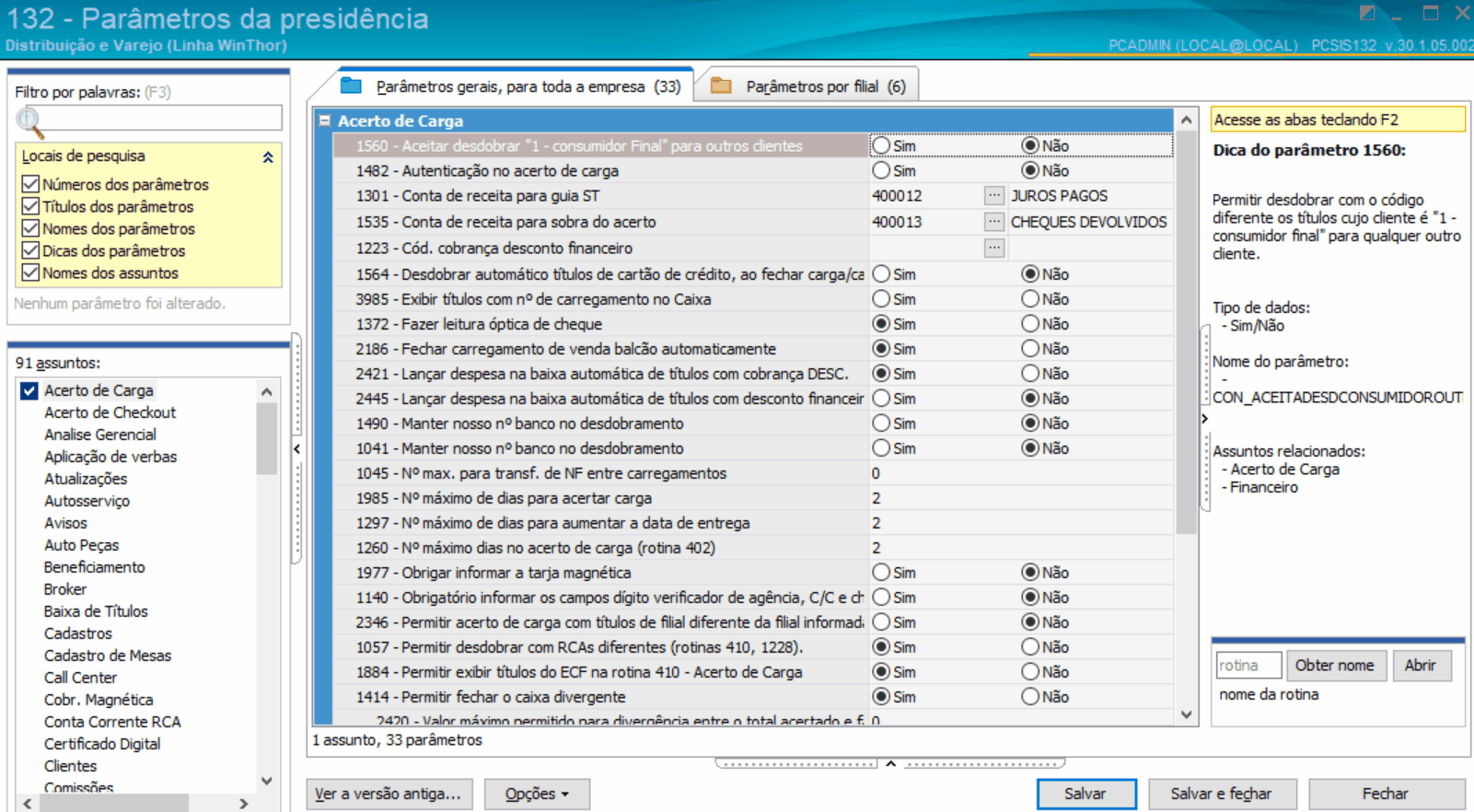The height and width of the screenshot is (812, 1474).
Task: Select Conta Corrente RCA subject
Action: pos(112,722)
